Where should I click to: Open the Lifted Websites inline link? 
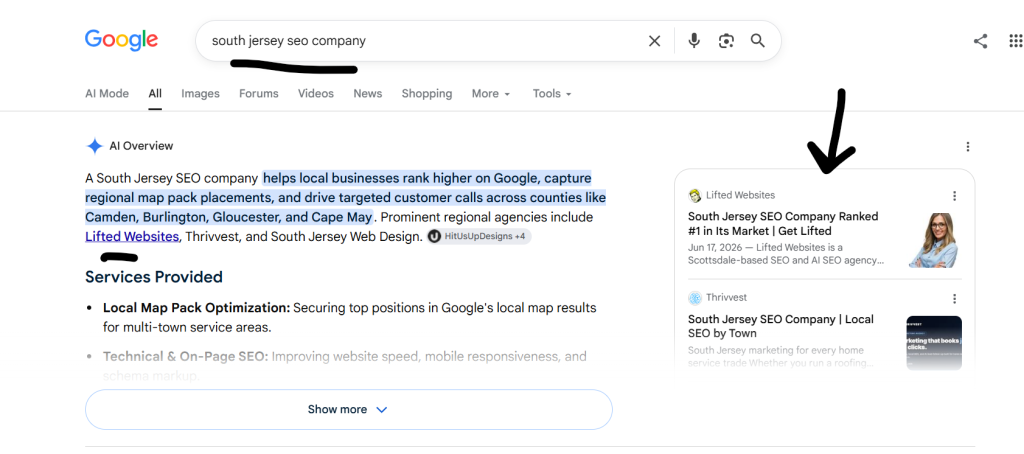[132, 236]
